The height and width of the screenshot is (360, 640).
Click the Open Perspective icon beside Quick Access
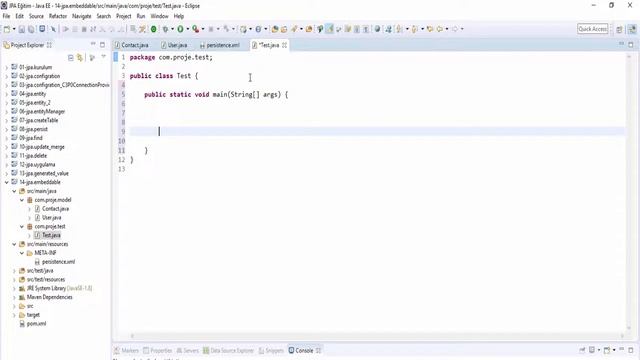click(620, 29)
